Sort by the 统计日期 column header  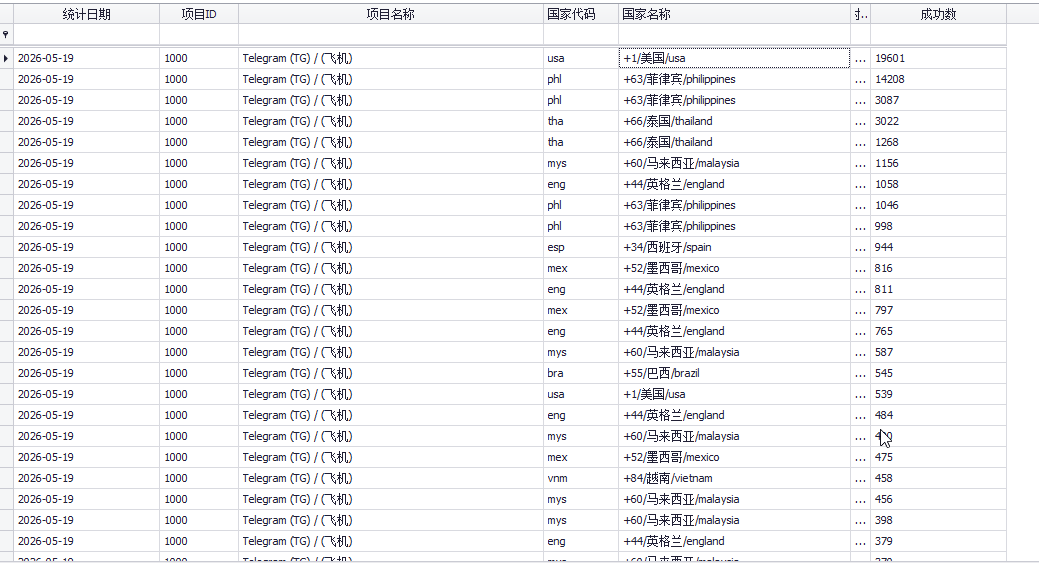86,14
